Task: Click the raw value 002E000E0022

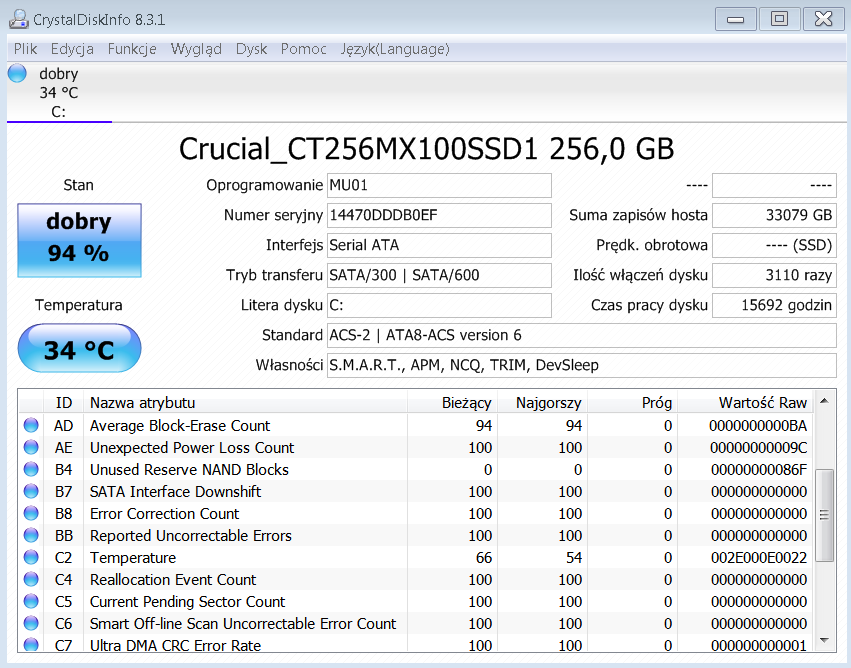Action: coord(759,558)
